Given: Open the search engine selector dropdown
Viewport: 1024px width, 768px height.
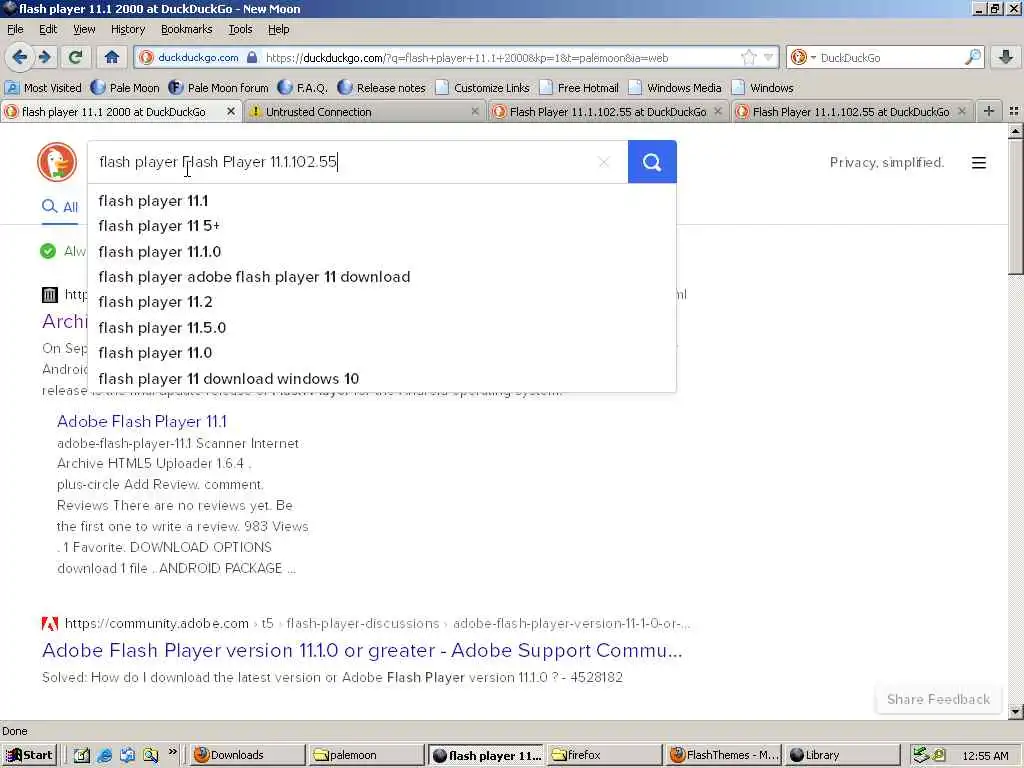Looking at the screenshot, I should 803,57.
